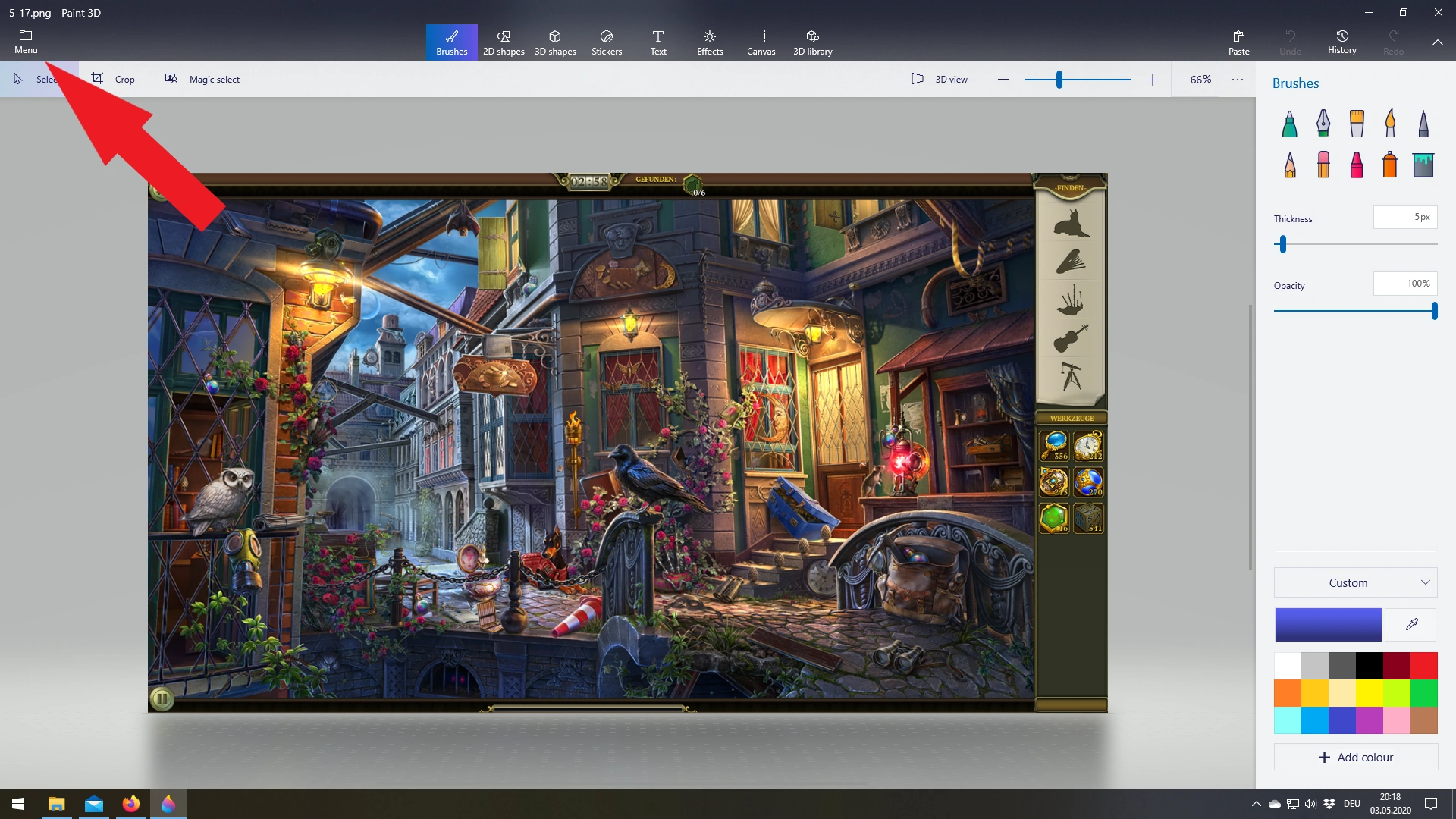Select the Eraser tool

coord(1323,164)
